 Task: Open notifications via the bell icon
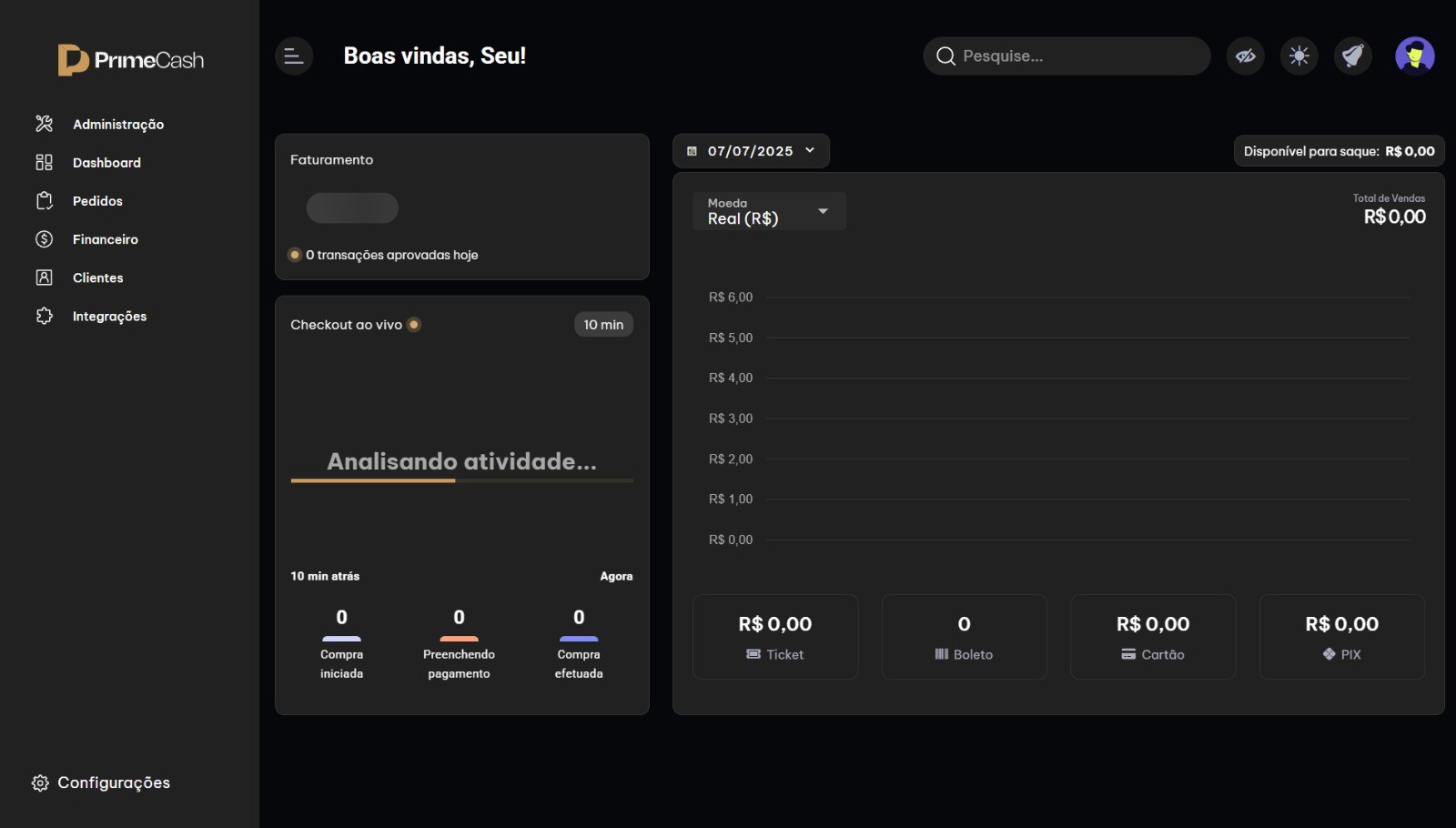[x=1352, y=56]
